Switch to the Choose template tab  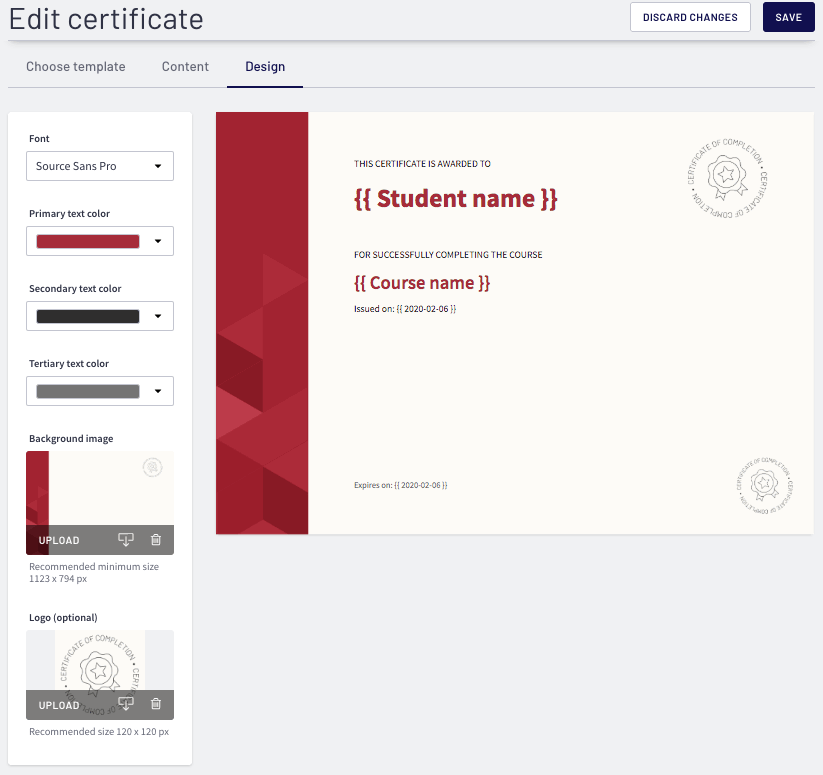(x=76, y=67)
